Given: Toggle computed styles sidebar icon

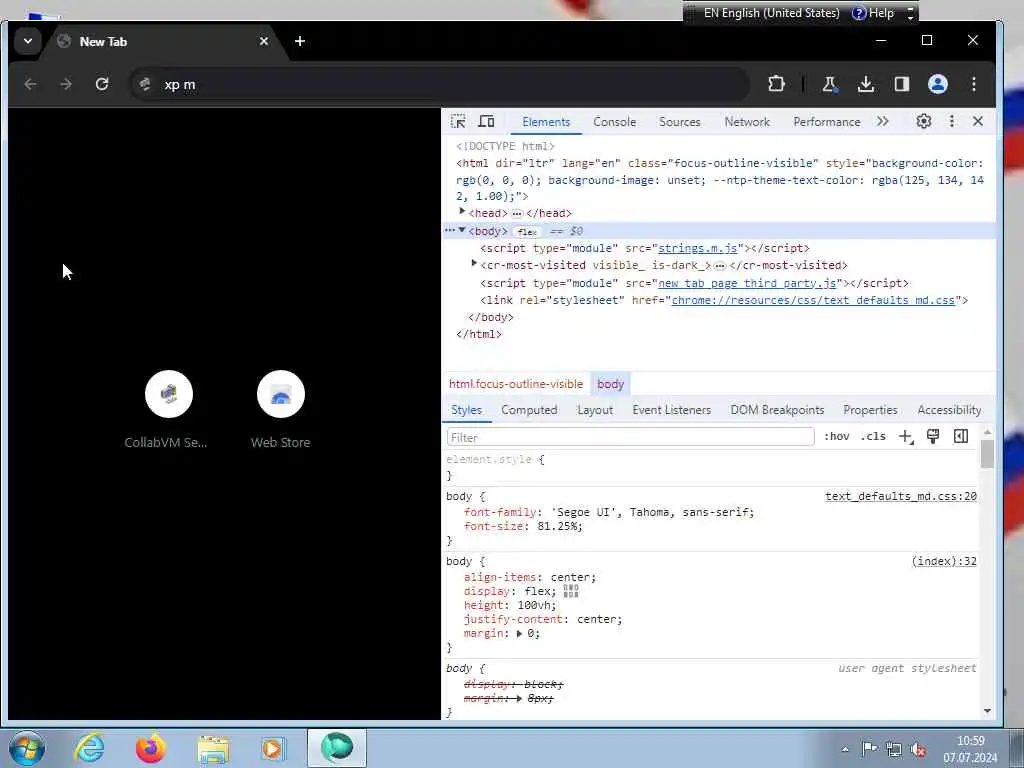Looking at the screenshot, I should click(961, 436).
